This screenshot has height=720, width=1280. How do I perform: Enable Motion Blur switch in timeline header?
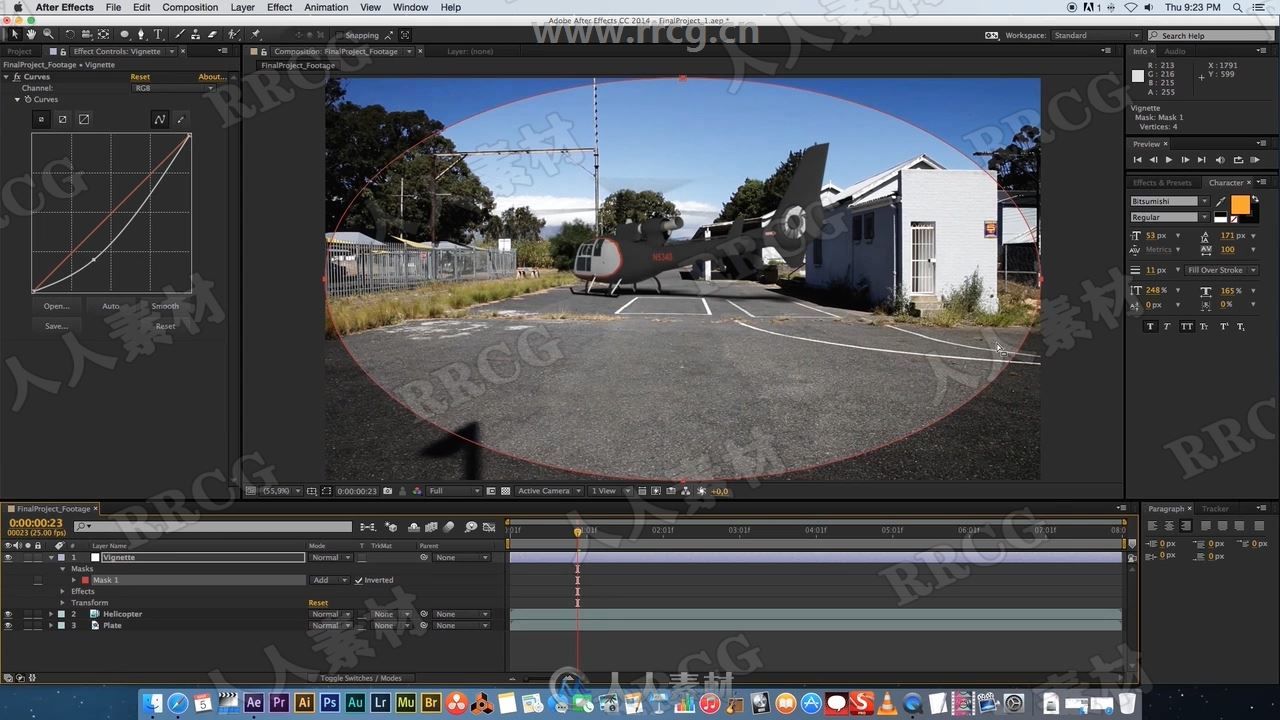tap(449, 527)
